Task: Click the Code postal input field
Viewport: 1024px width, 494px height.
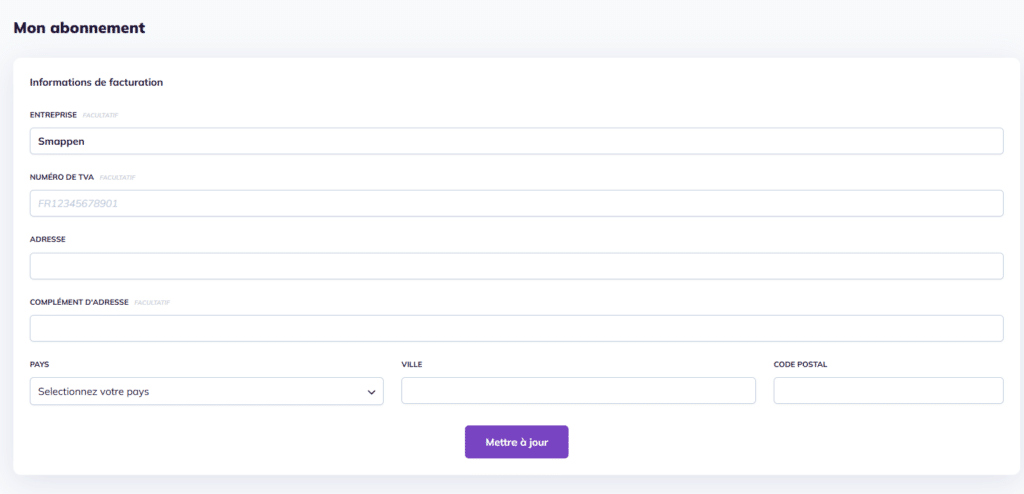Action: tap(888, 391)
